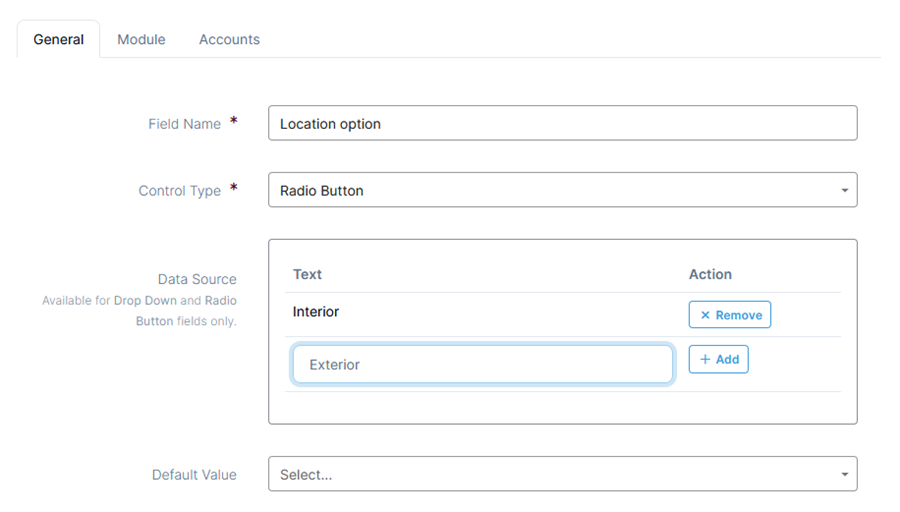
Task: Go to the Accounts tab
Action: (229, 39)
